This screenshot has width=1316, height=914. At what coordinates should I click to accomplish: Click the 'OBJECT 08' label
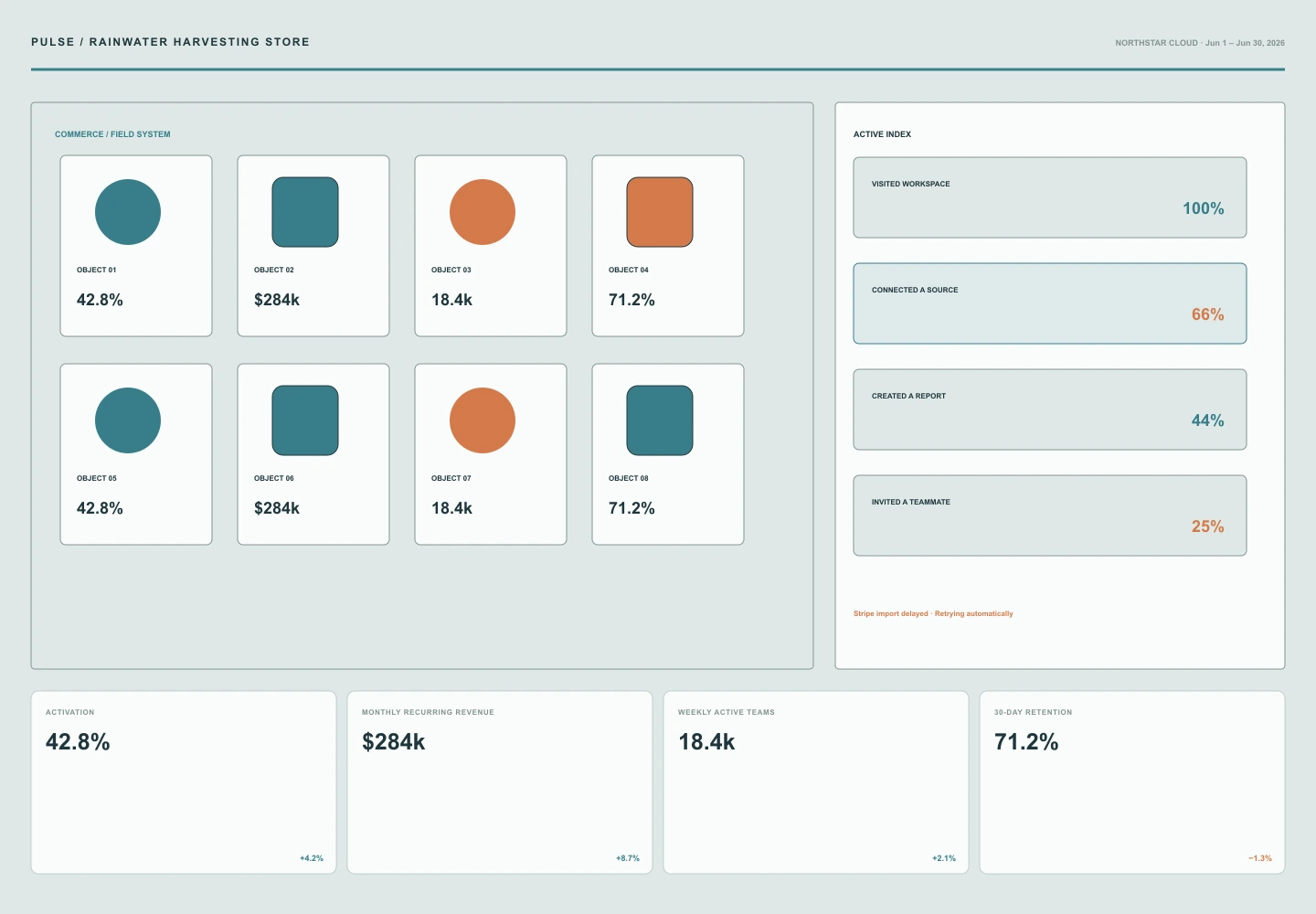629,478
